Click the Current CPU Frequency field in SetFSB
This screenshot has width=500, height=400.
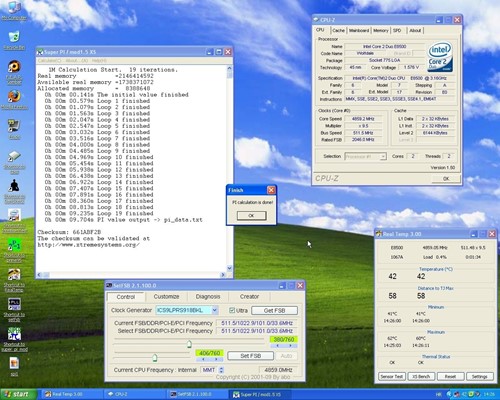[x=278, y=370]
